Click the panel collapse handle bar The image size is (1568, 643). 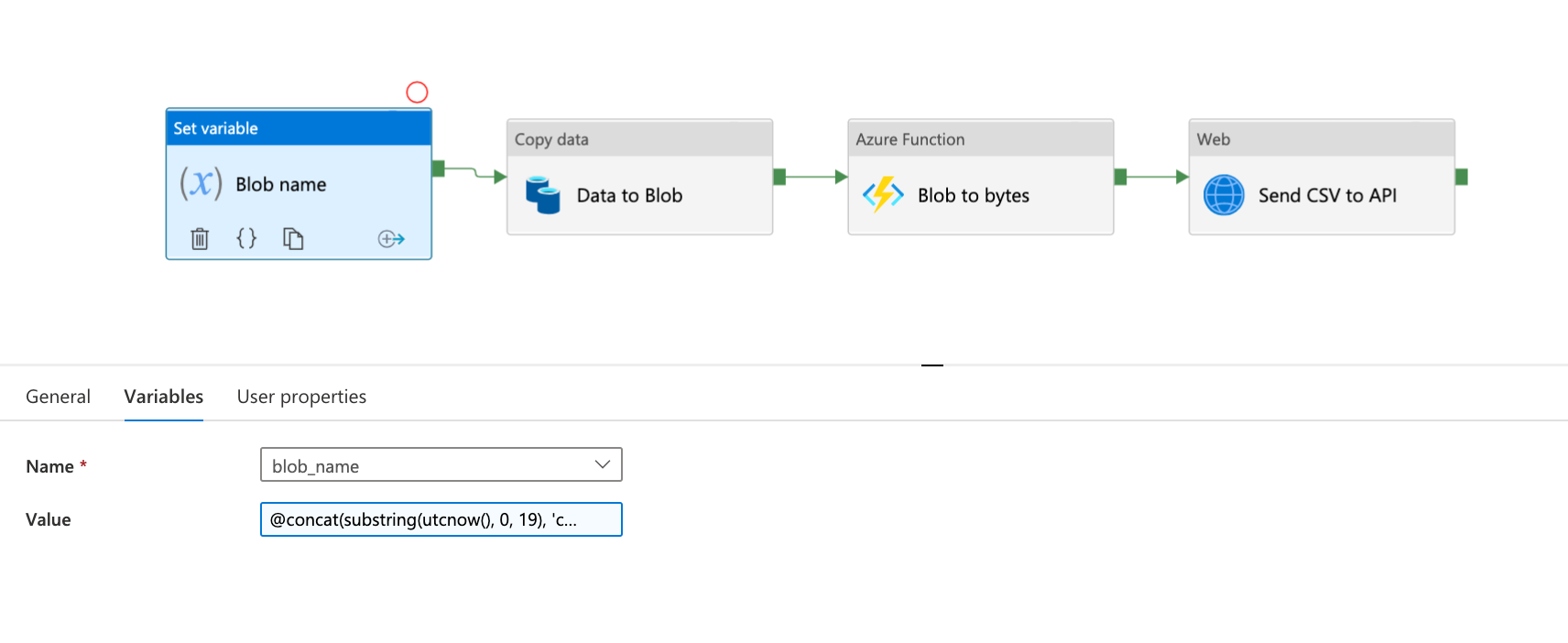[x=932, y=365]
